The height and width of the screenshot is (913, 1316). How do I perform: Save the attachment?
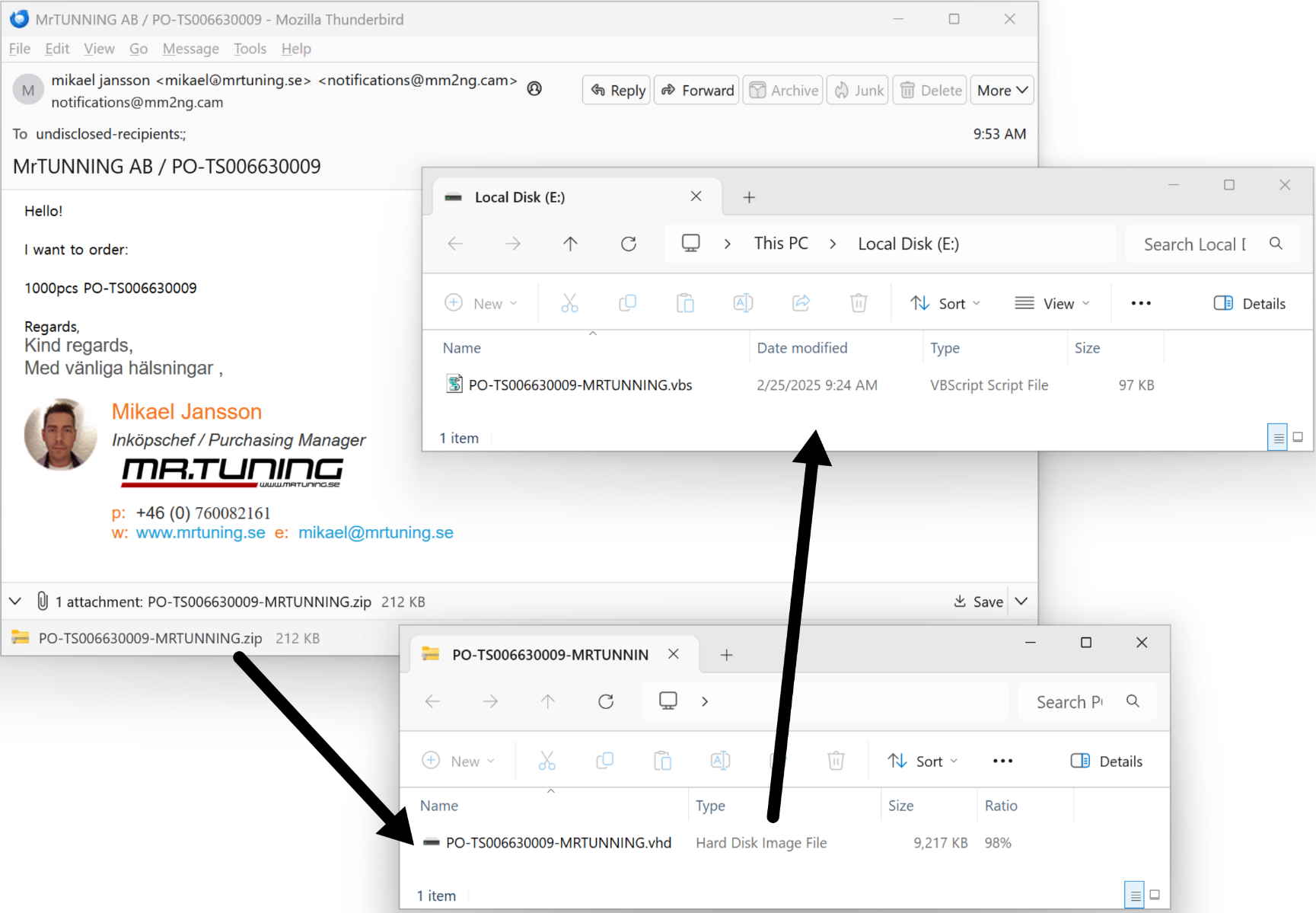tap(979, 602)
